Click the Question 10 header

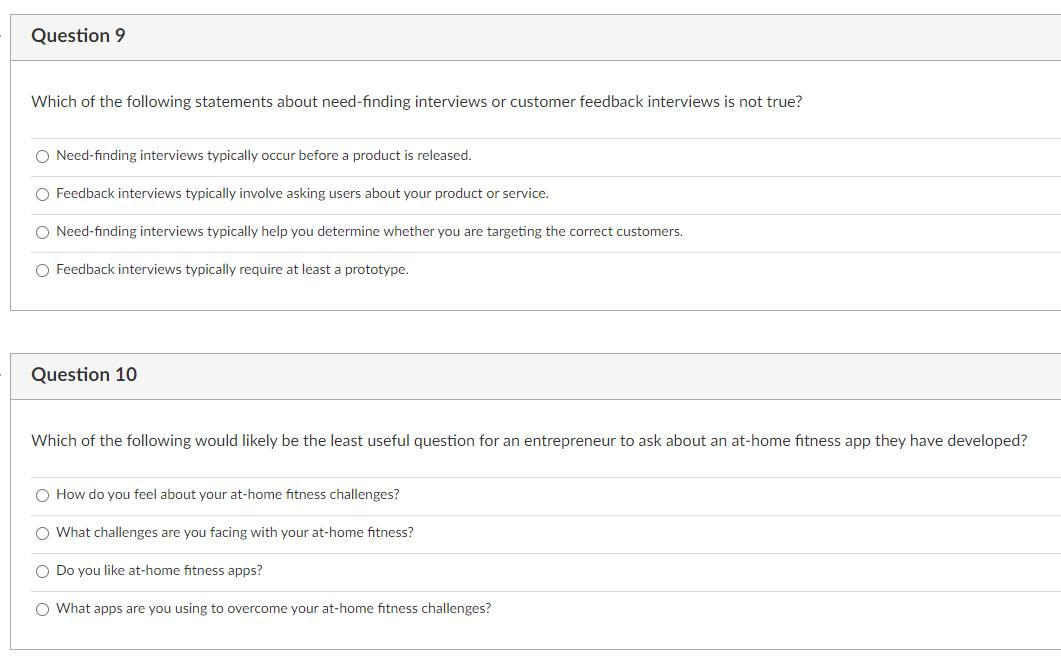pyautogui.click(x=83, y=374)
